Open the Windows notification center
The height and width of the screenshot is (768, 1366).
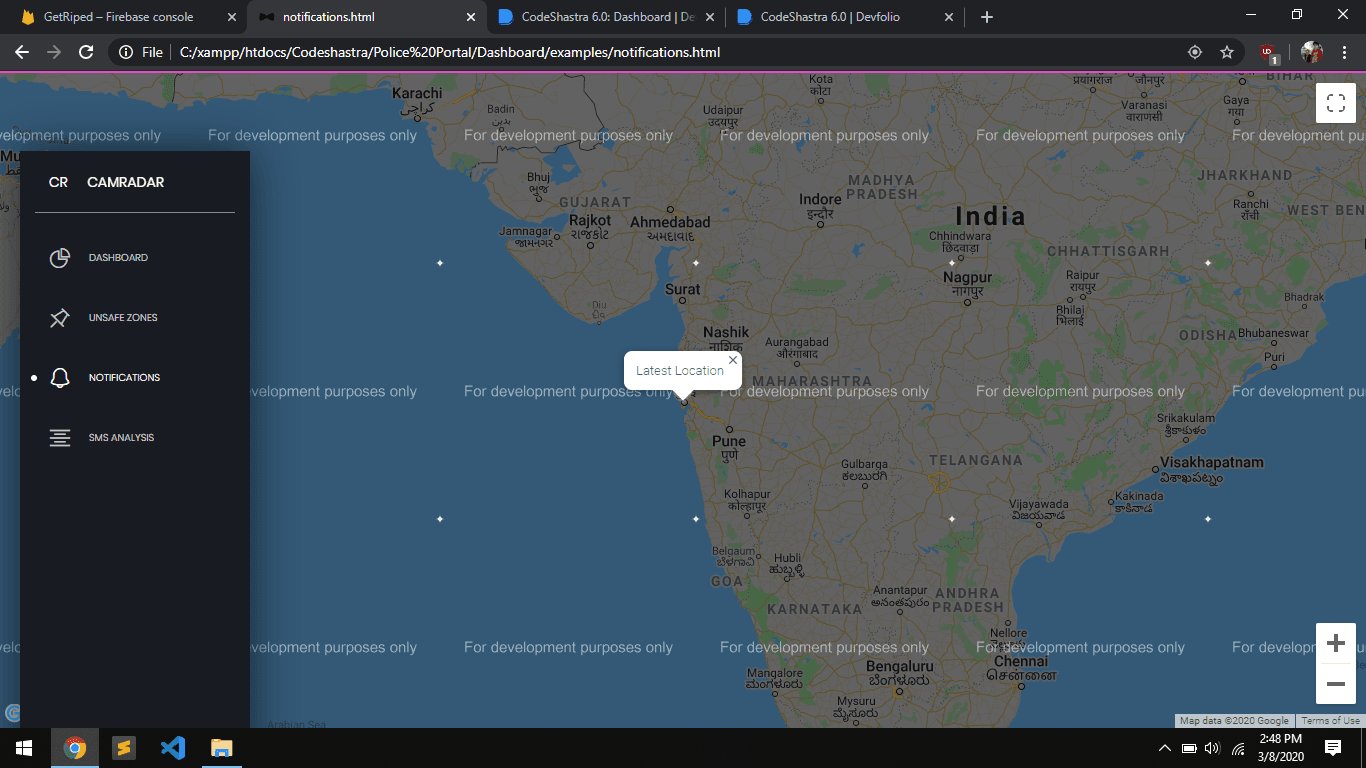[1333, 748]
